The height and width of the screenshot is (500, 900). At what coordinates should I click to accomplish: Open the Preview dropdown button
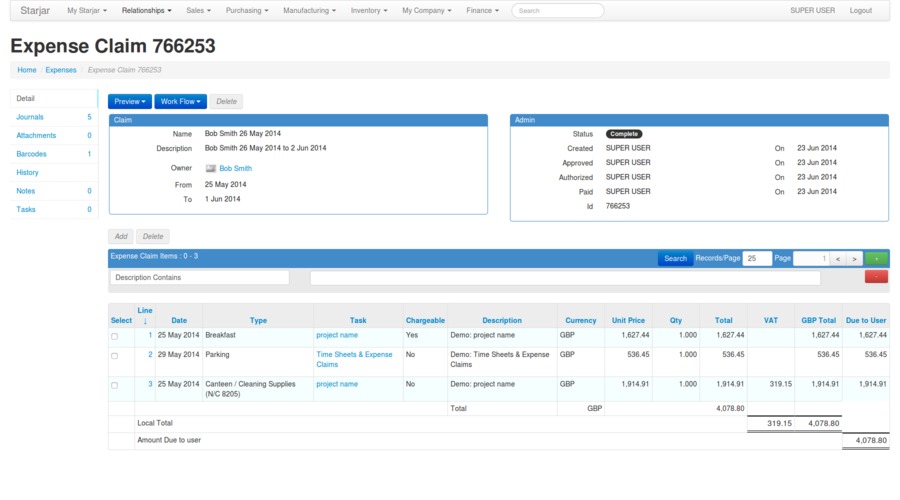click(x=130, y=101)
